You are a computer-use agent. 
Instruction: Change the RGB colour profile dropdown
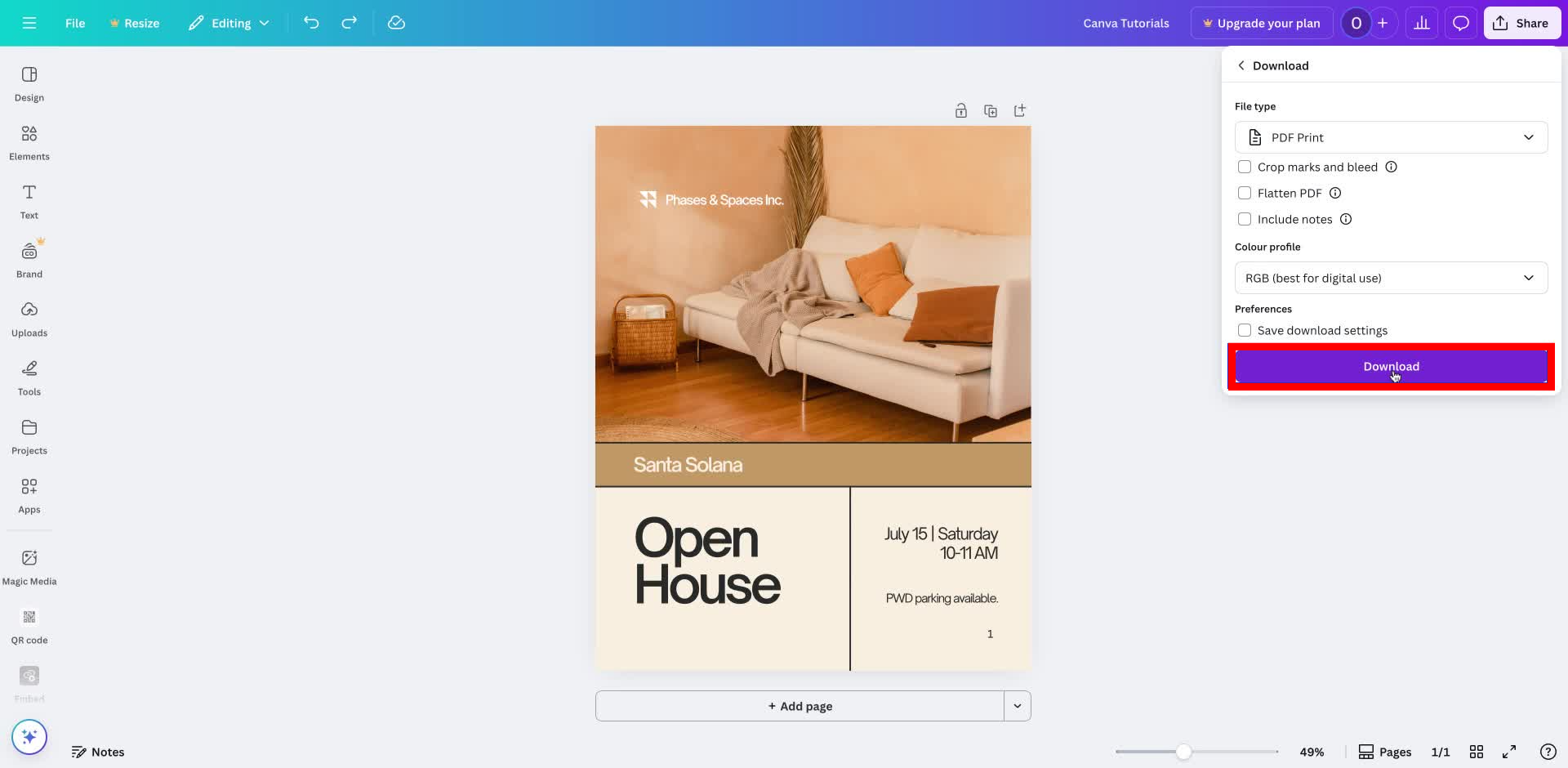pos(1391,278)
